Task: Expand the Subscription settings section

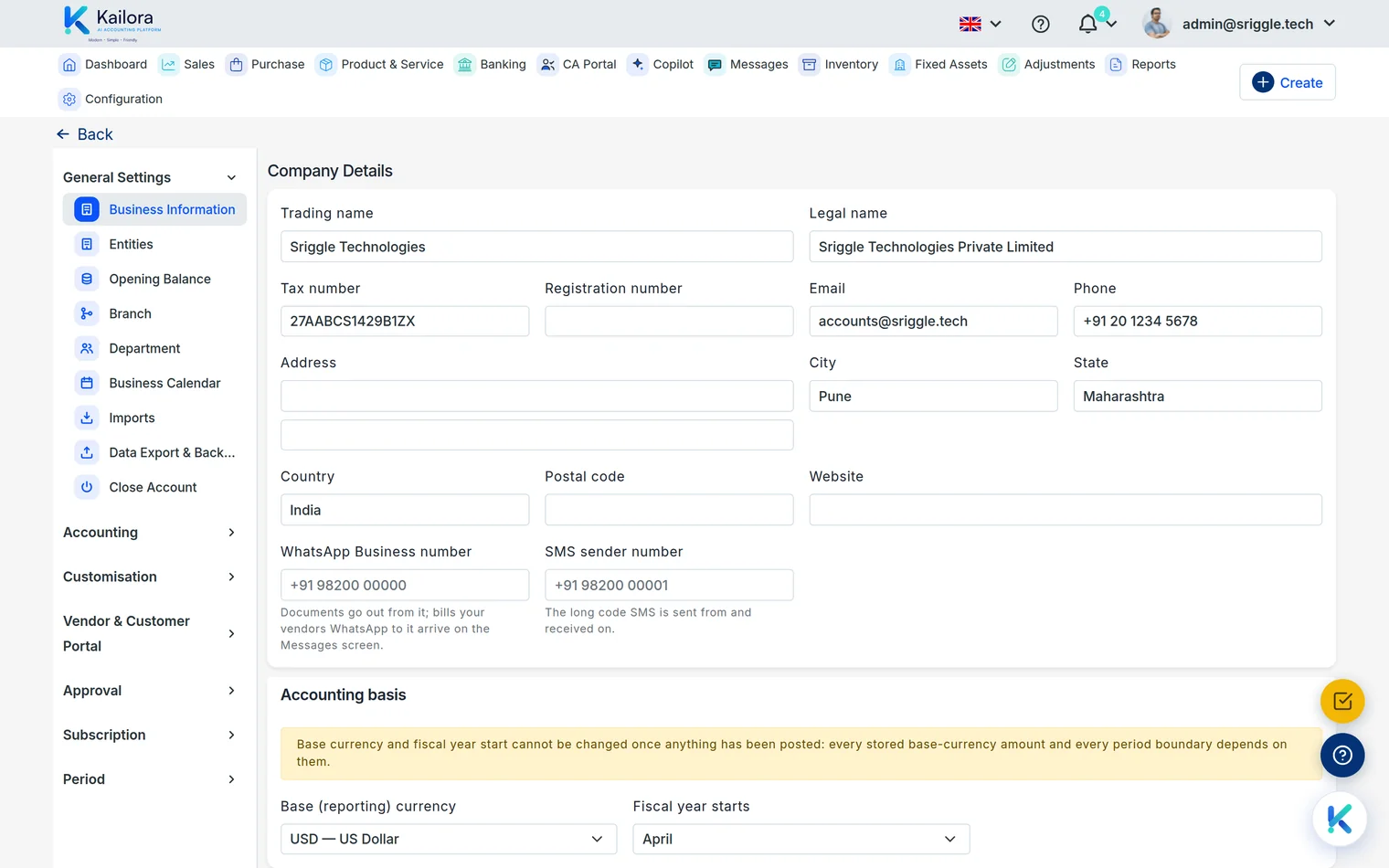Action: pyautogui.click(x=150, y=736)
